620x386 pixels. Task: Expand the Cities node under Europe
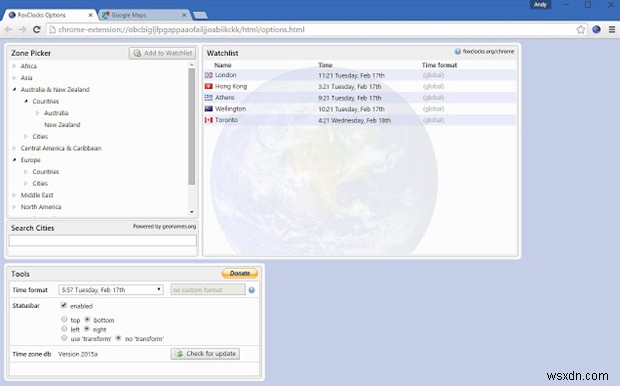coord(26,184)
